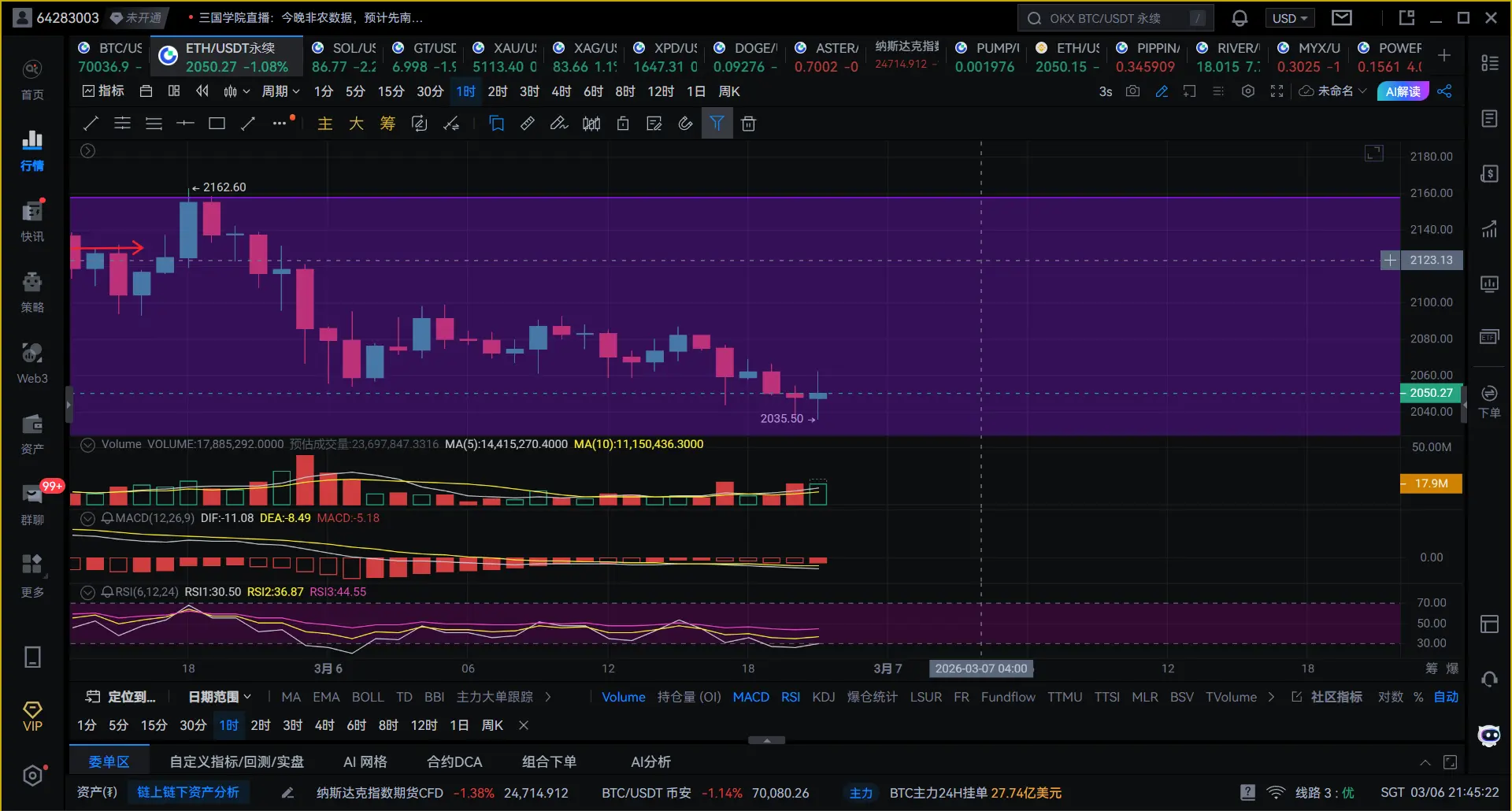The width and height of the screenshot is (1512, 811).
Task: Open the VIP page from sidebar
Action: click(x=32, y=717)
